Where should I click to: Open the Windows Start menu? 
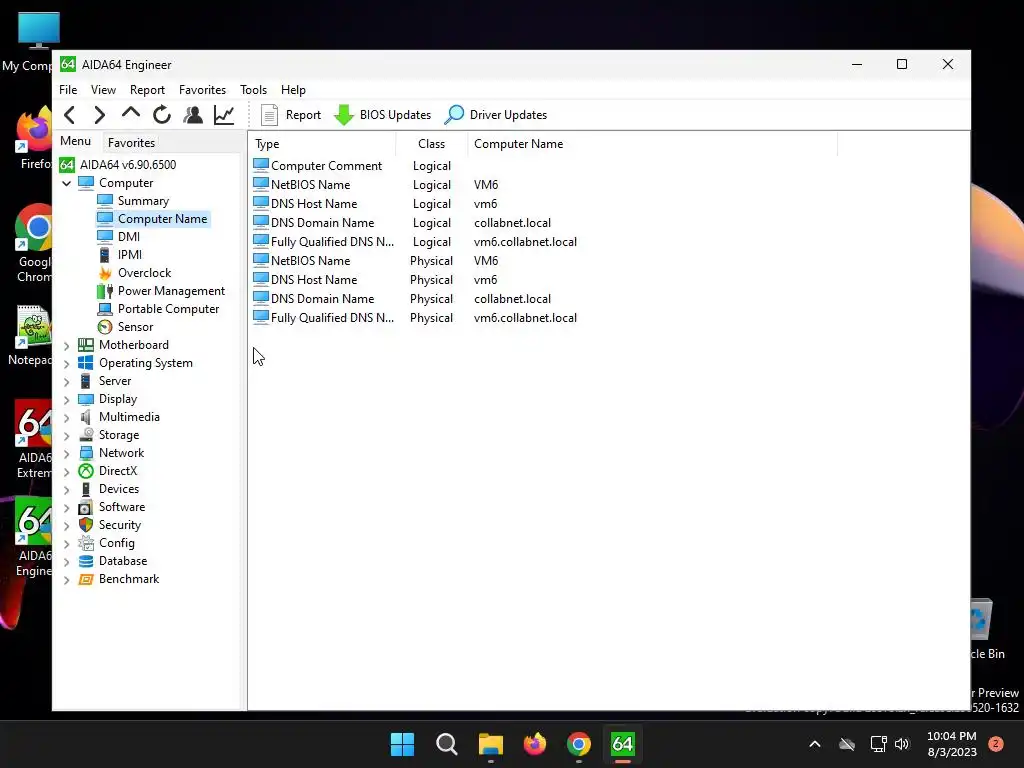402,744
